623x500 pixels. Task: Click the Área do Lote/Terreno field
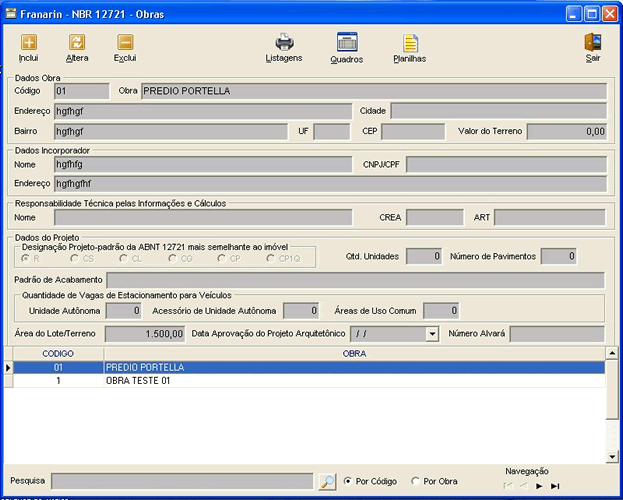point(145,334)
